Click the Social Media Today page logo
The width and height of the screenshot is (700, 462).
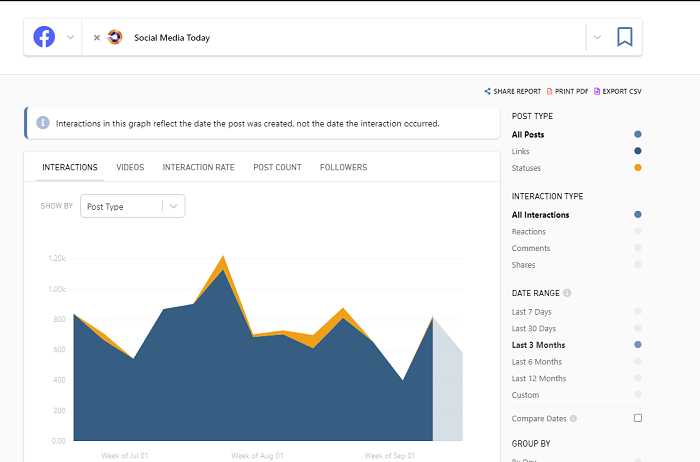click(x=115, y=37)
